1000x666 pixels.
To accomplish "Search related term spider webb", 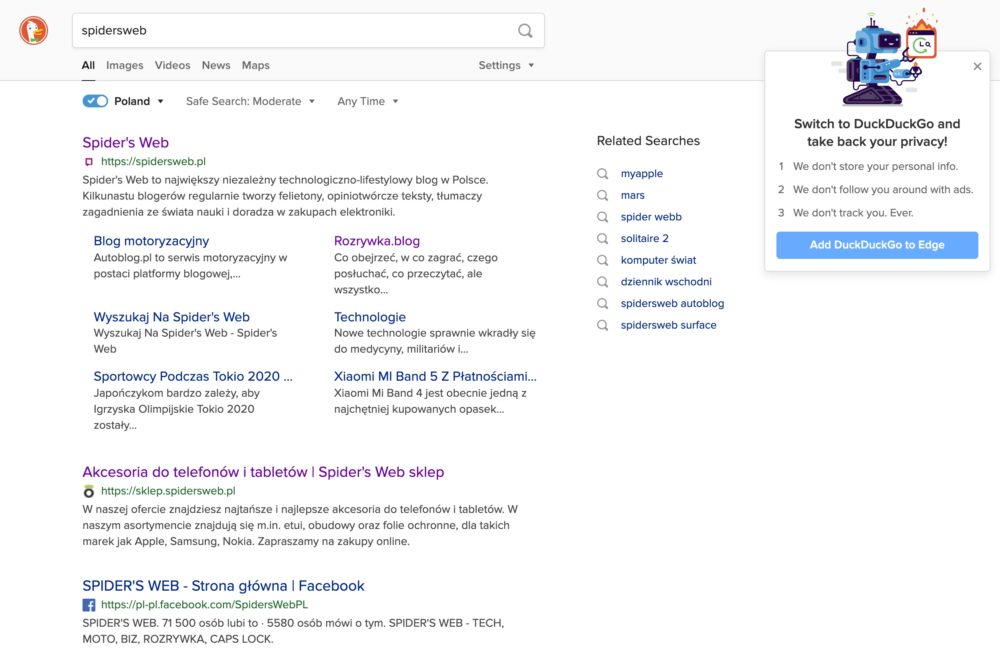I will tap(651, 217).
